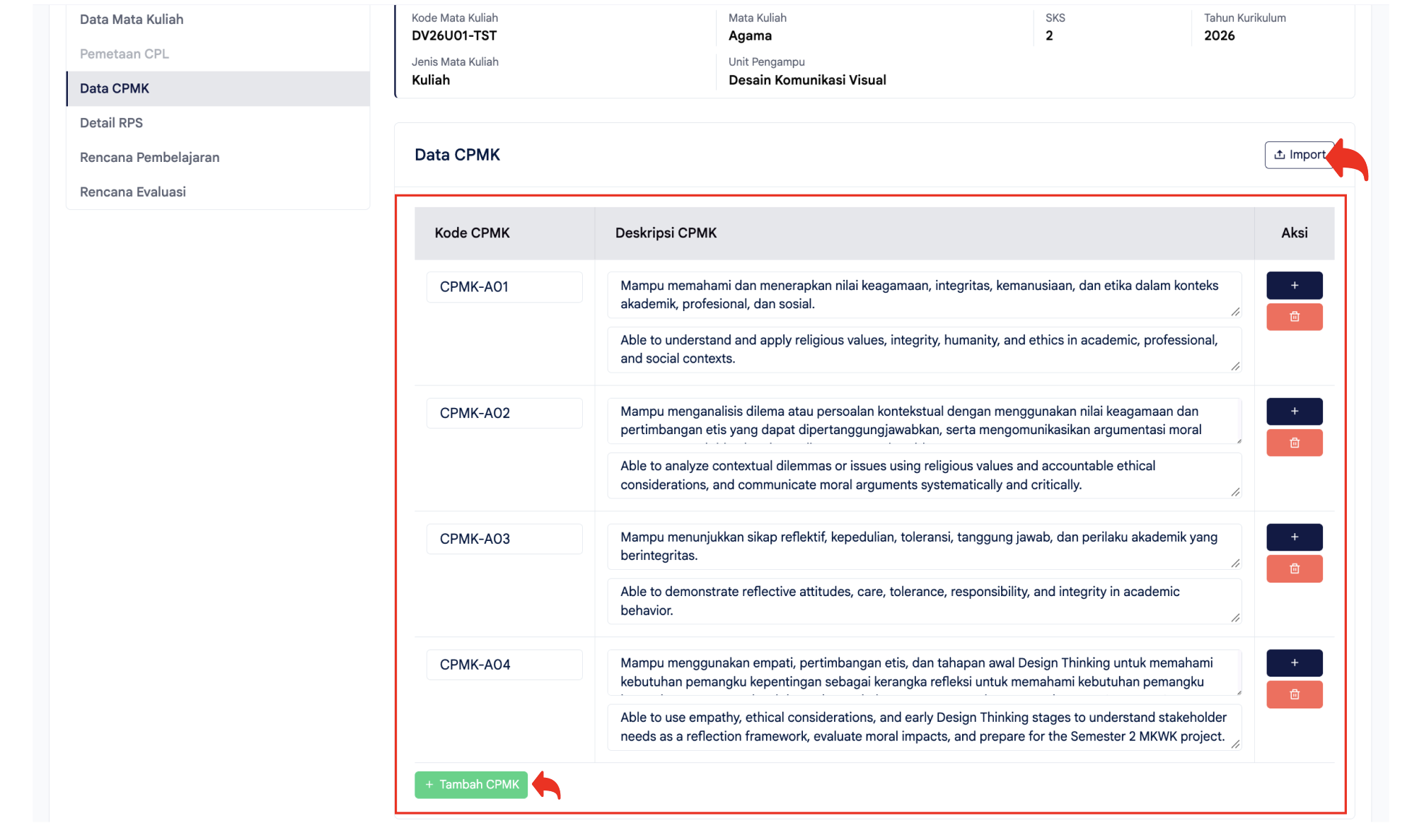Edit the CPMK-A03 code field
The height and width of the screenshot is (840, 1412).
click(504, 539)
